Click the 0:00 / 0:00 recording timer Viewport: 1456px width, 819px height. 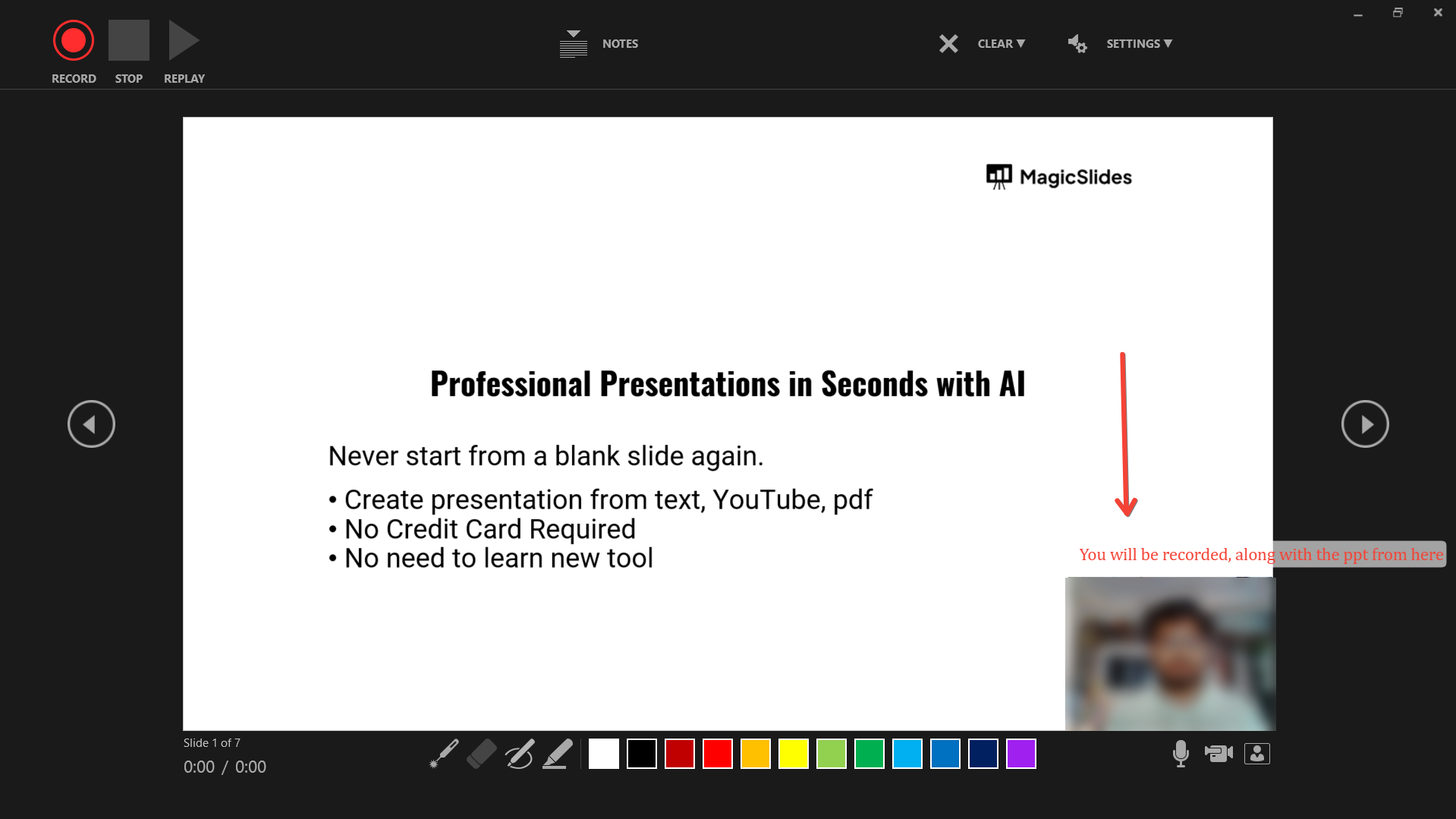225,767
